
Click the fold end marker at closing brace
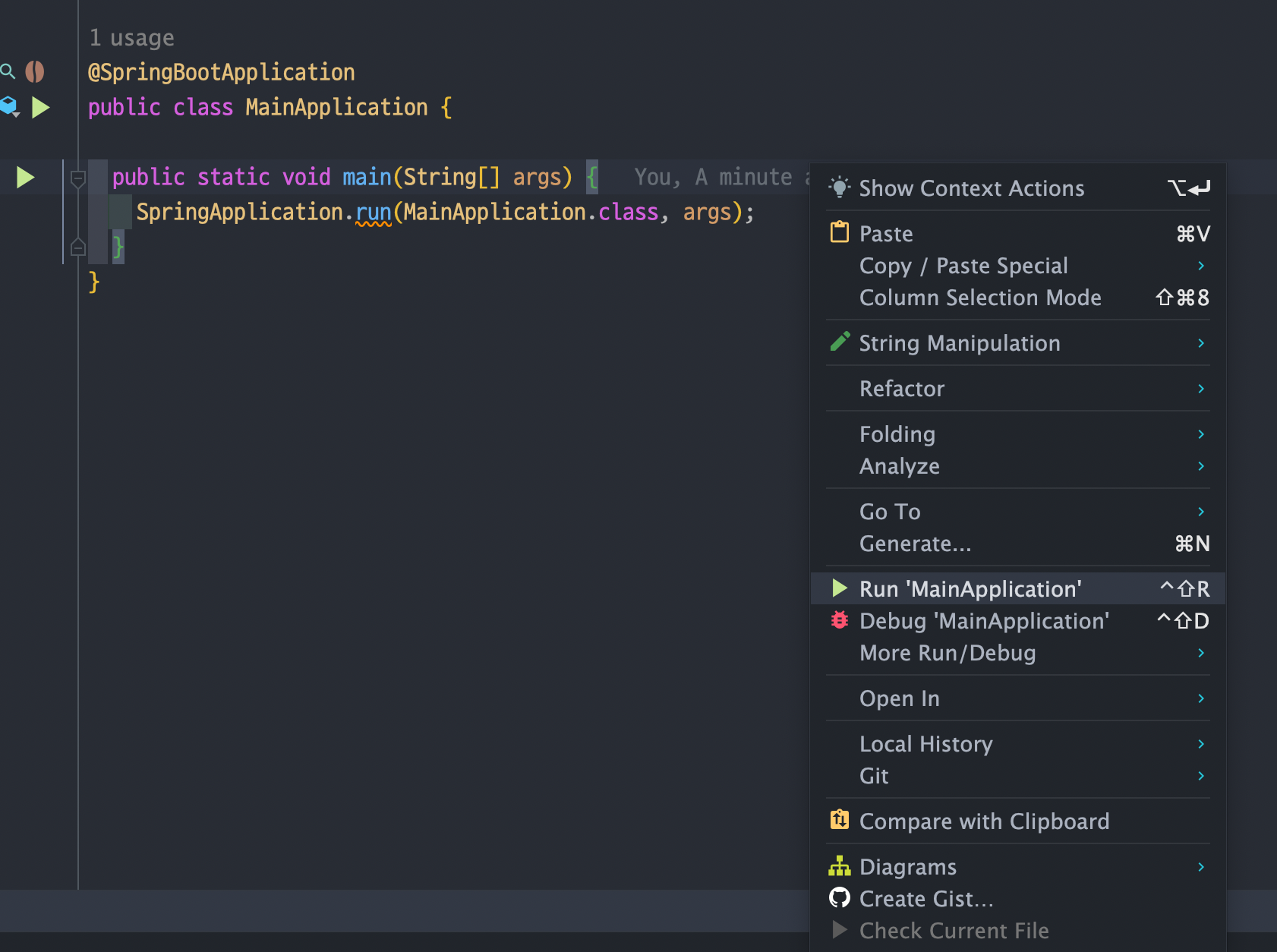[77, 247]
